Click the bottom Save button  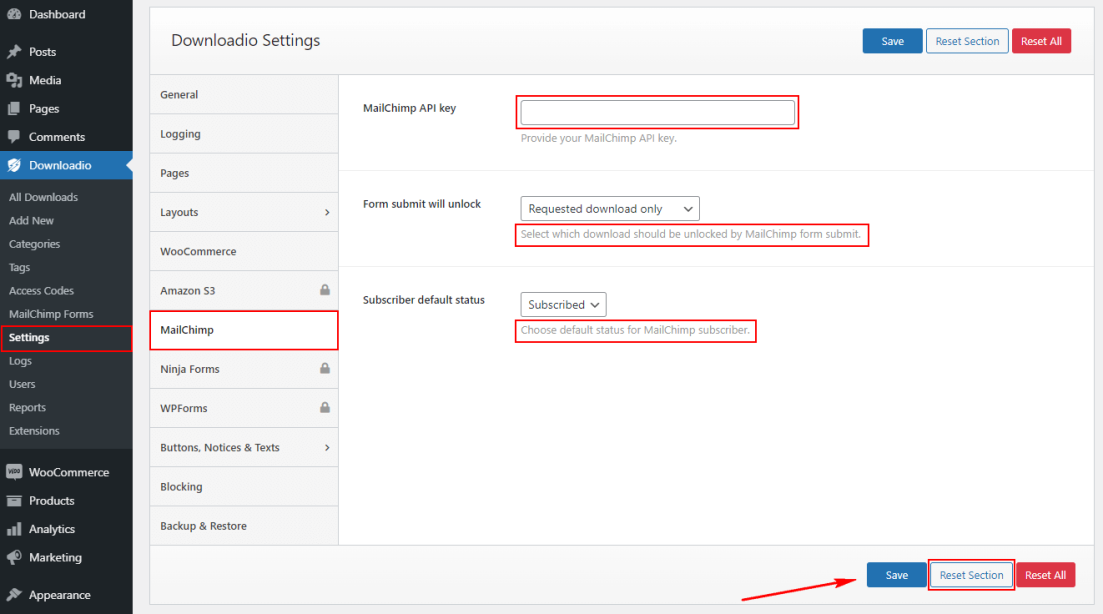pos(897,575)
